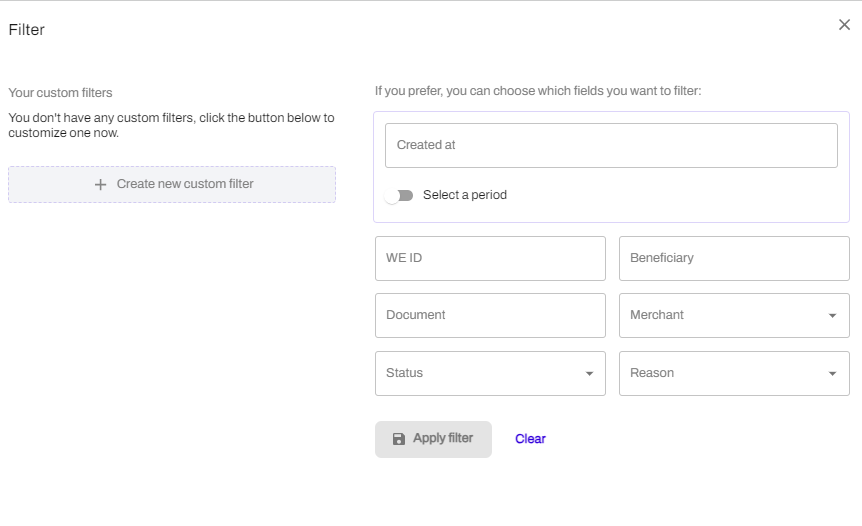862x526 pixels.
Task: Focus the Created at date field
Action: coord(611,145)
